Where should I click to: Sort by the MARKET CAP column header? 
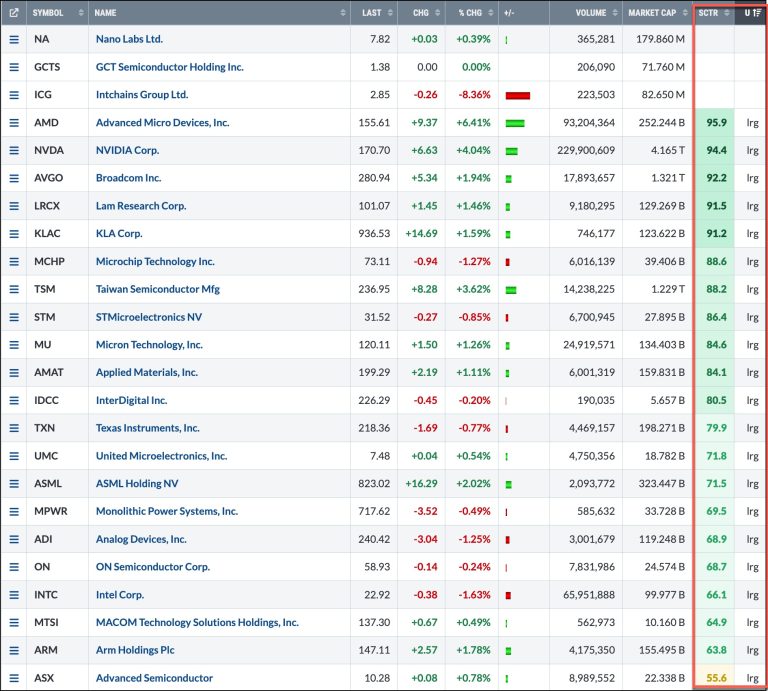click(x=652, y=13)
